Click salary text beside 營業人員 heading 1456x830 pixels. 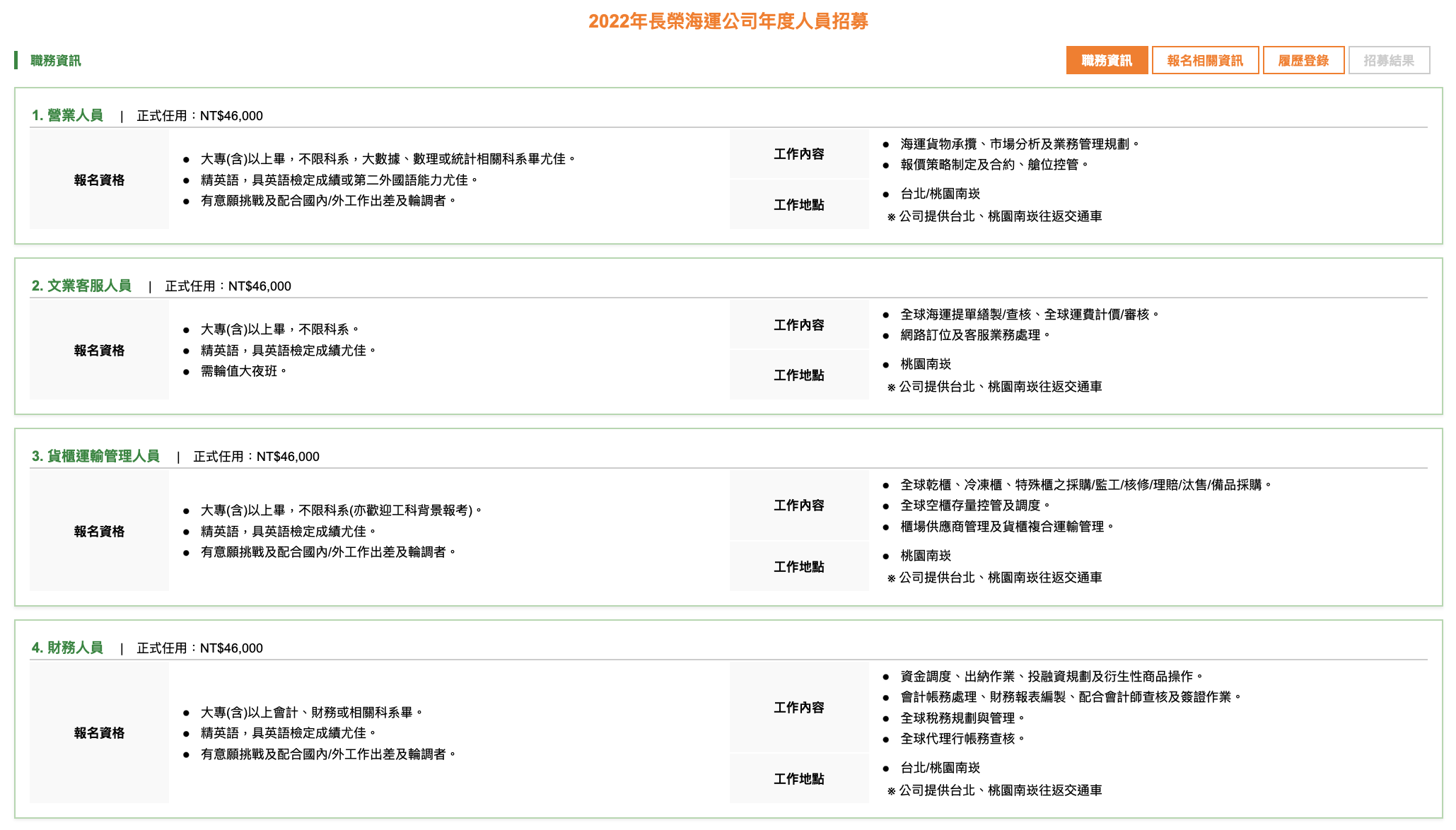199,116
